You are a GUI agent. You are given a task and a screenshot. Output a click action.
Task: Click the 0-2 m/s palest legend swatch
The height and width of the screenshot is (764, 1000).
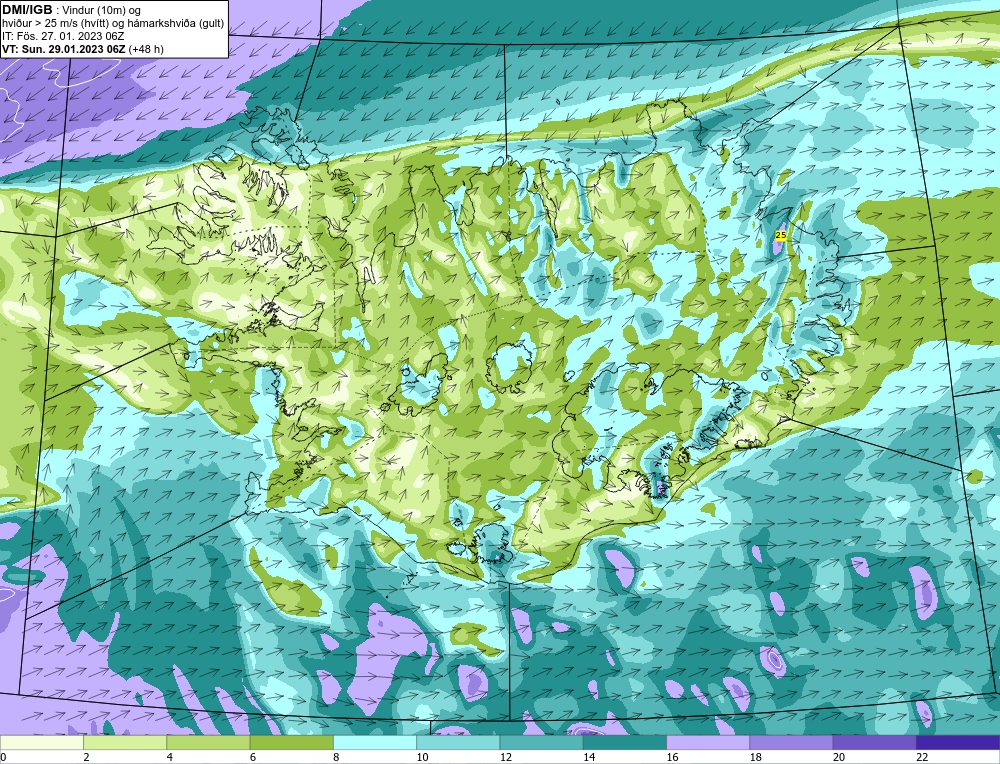click(x=42, y=742)
